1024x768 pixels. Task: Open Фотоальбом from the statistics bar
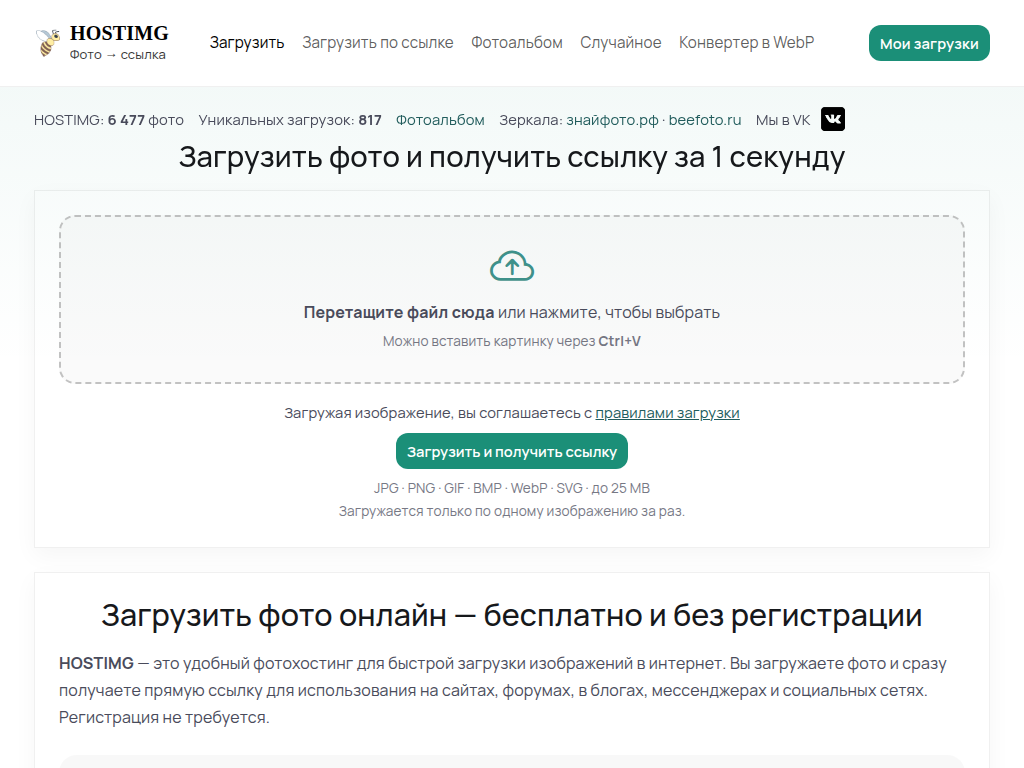pyautogui.click(x=440, y=119)
